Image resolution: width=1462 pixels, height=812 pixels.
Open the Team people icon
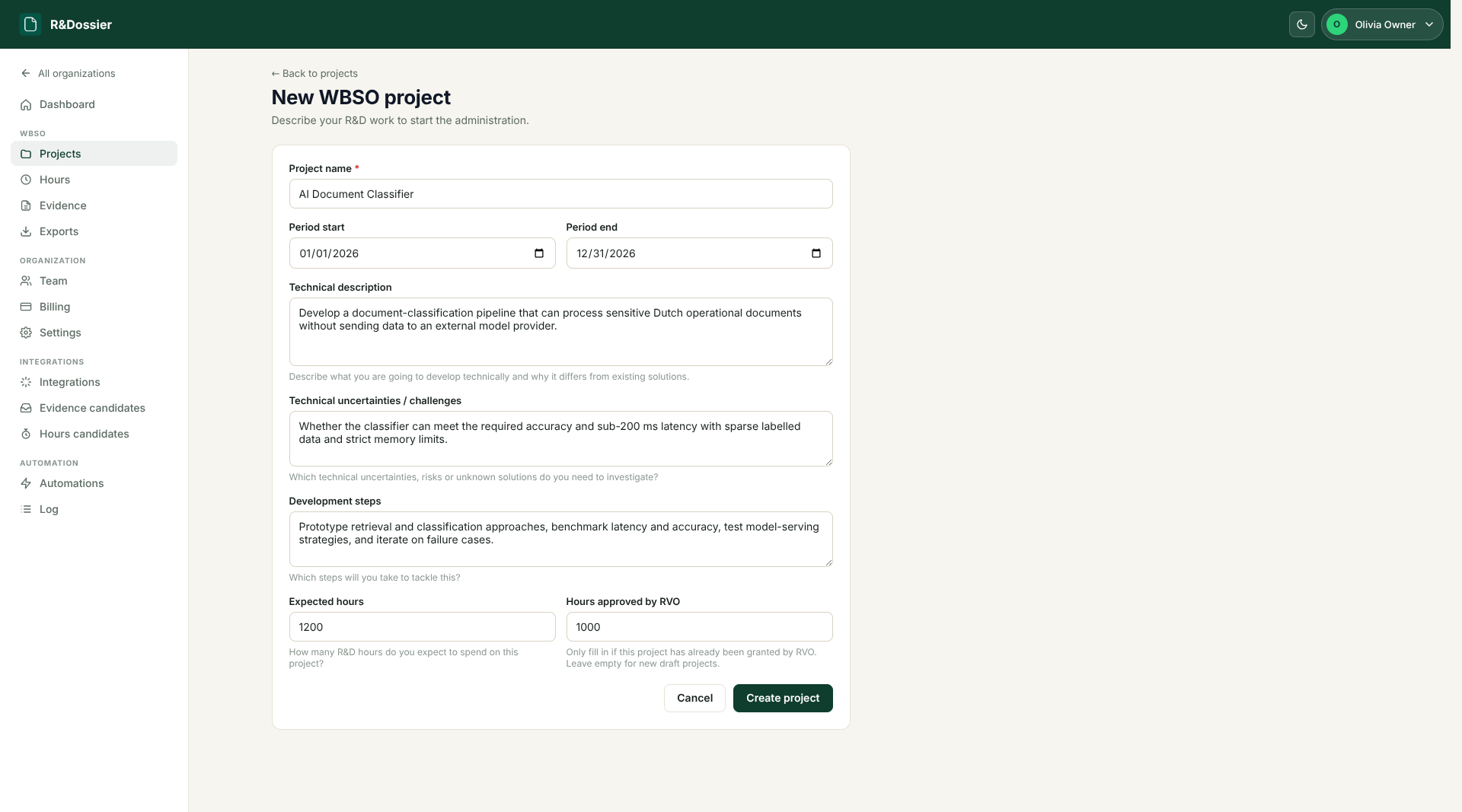click(x=26, y=281)
